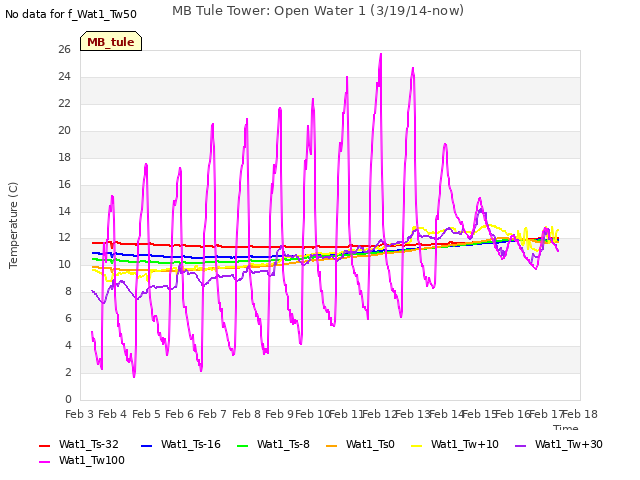The height and width of the screenshot is (480, 640).
Task: Click the magenta peak near 26 on Feb 12
Action: (381, 54)
